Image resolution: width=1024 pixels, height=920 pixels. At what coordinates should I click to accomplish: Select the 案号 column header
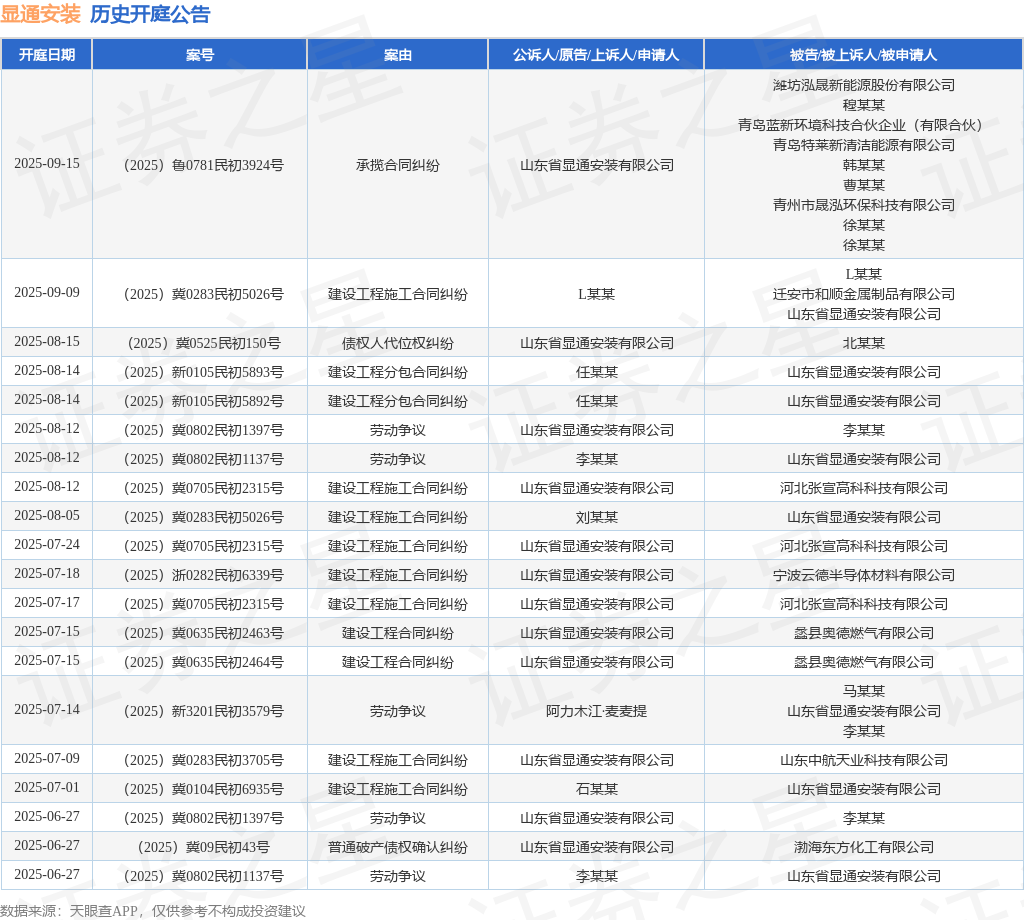click(x=199, y=55)
